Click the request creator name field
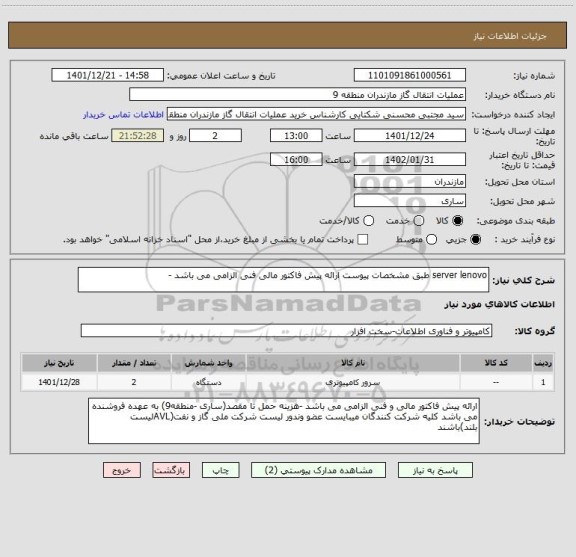This screenshot has height=557, width=576. (x=316, y=114)
